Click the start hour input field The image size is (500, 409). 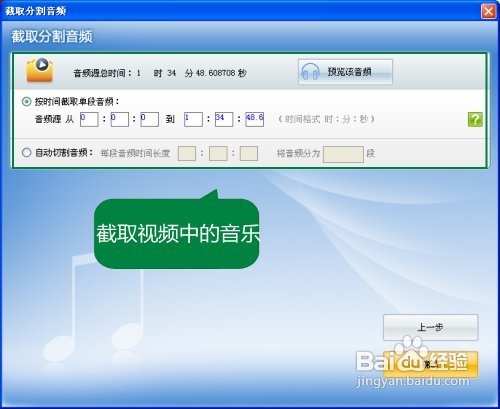[89, 119]
